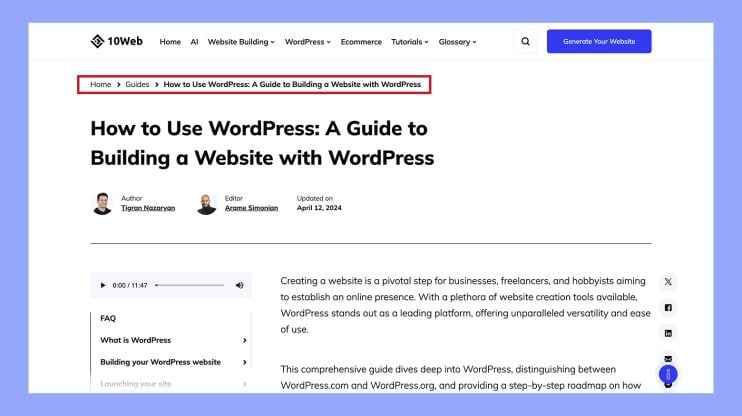This screenshot has height=416, width=742.
Task: Click the Generate Your Website button
Action: [598, 42]
